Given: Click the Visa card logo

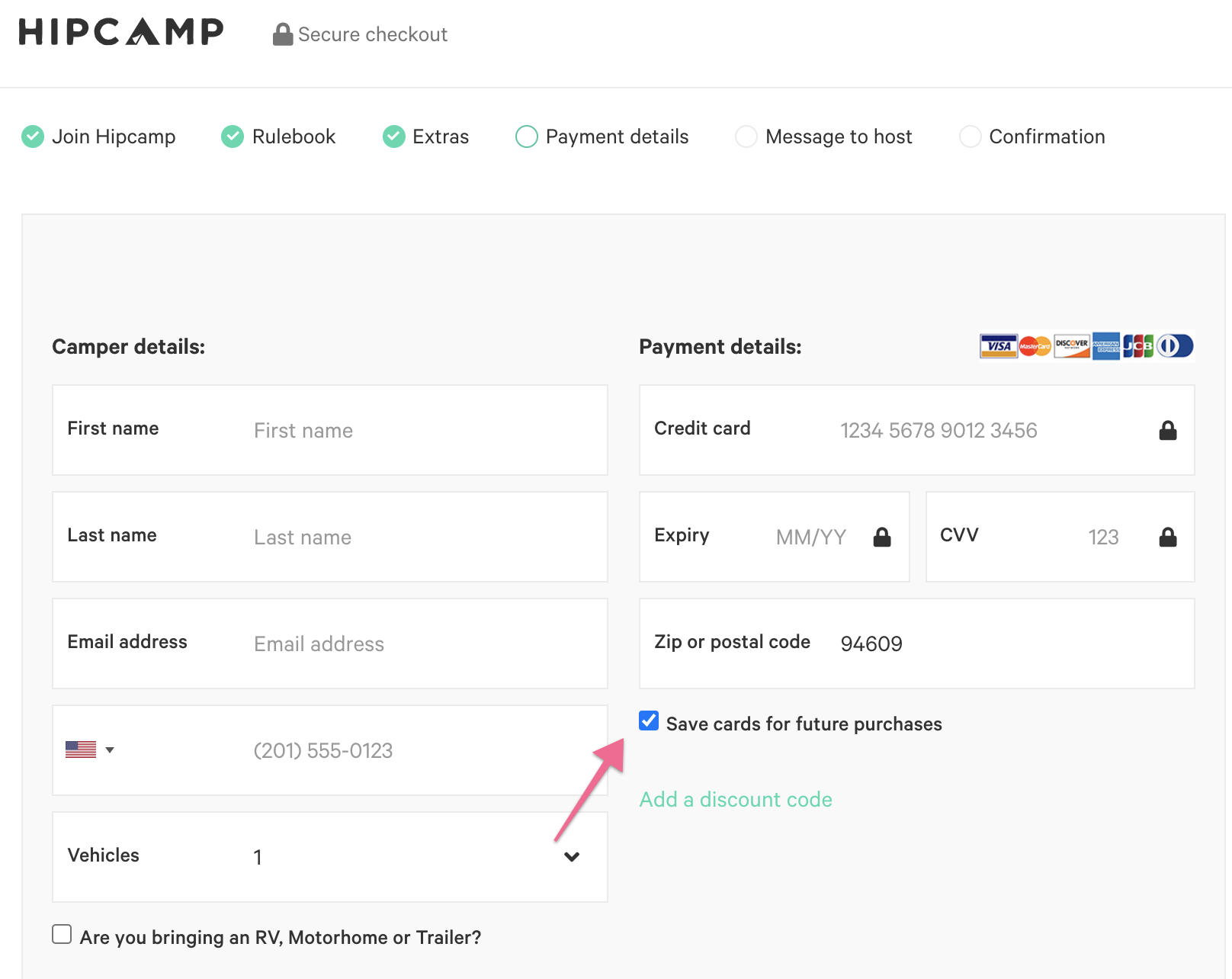Looking at the screenshot, I should click(x=999, y=346).
